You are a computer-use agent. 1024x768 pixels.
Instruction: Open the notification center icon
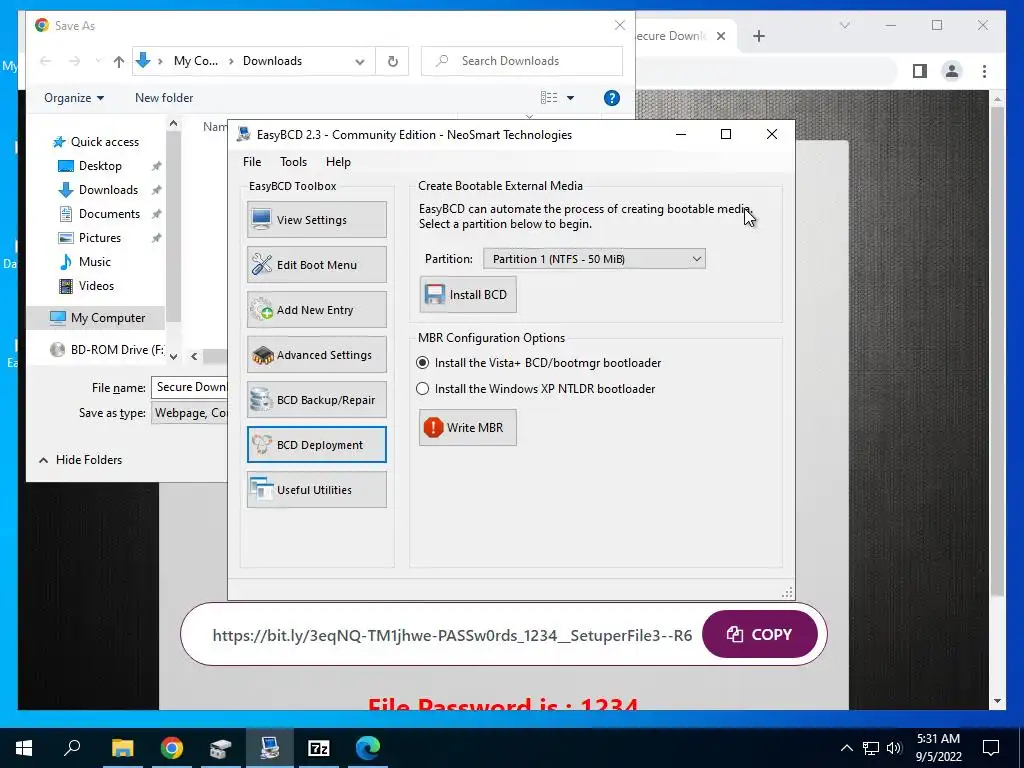[991, 748]
